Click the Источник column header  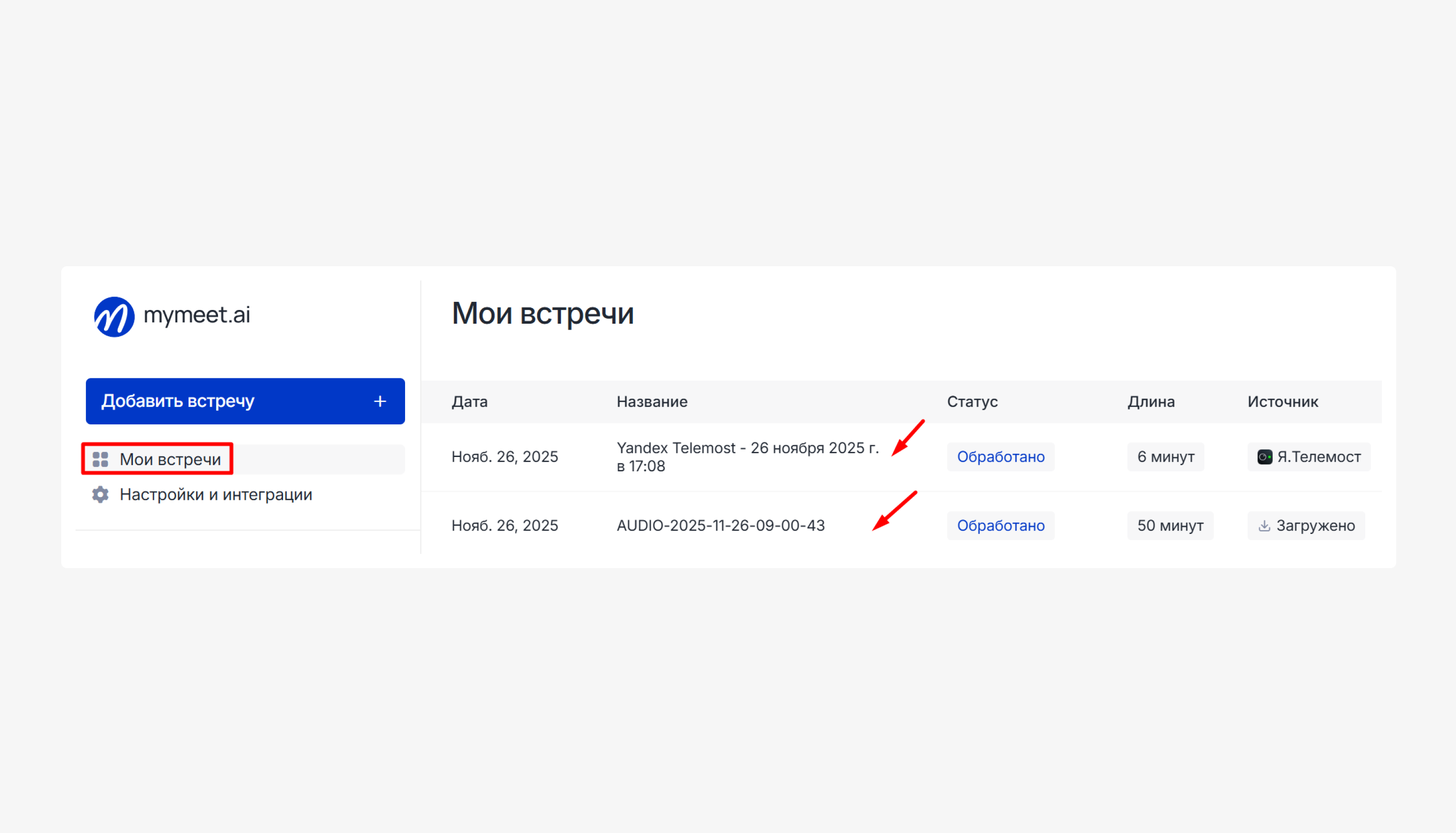pyautogui.click(x=1283, y=402)
